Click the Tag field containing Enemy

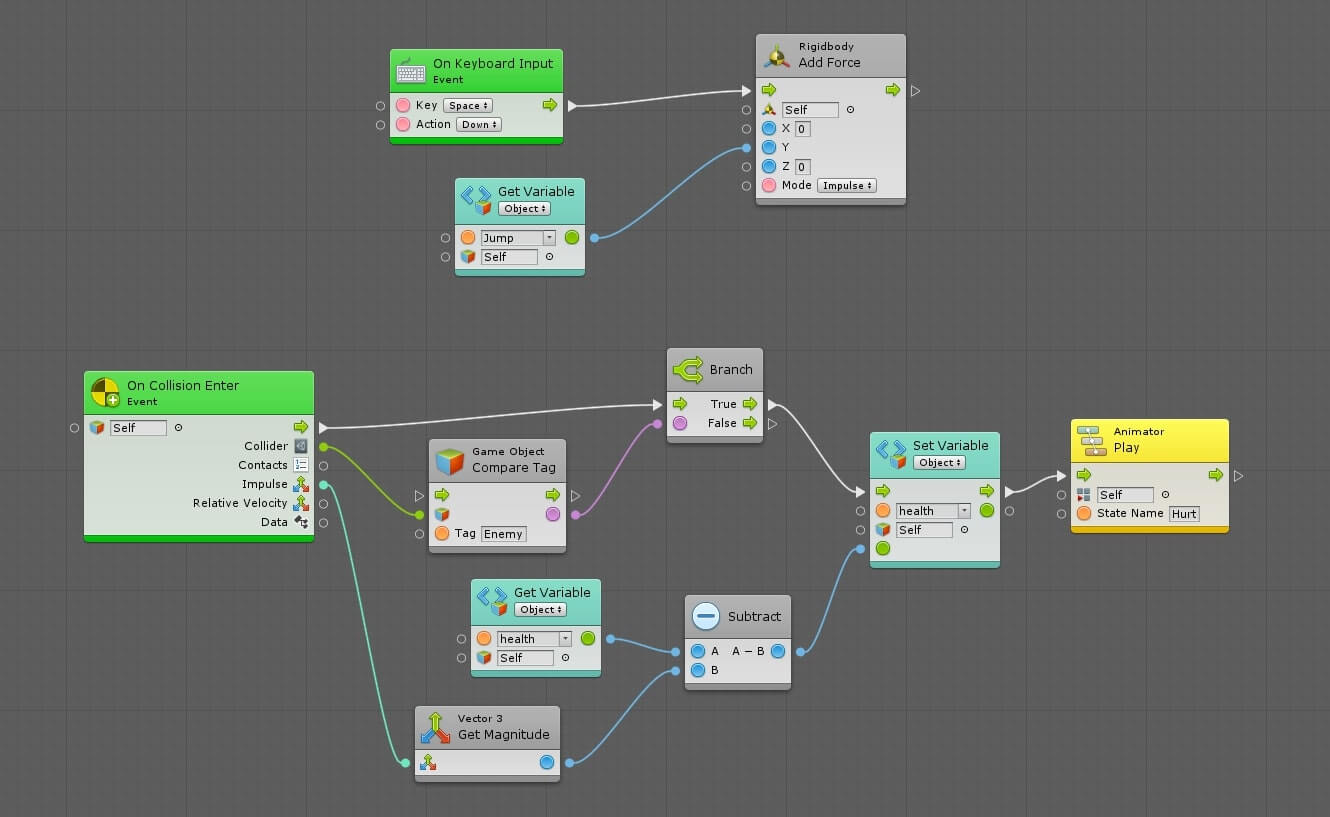[x=503, y=534]
